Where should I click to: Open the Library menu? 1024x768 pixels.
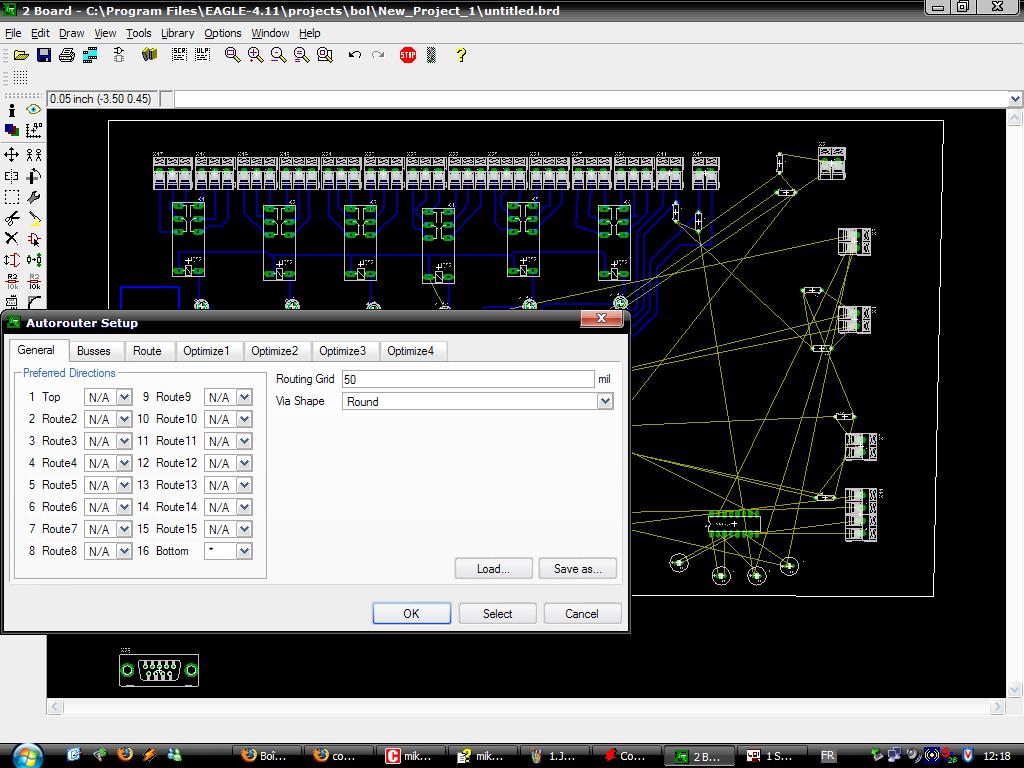click(x=177, y=33)
